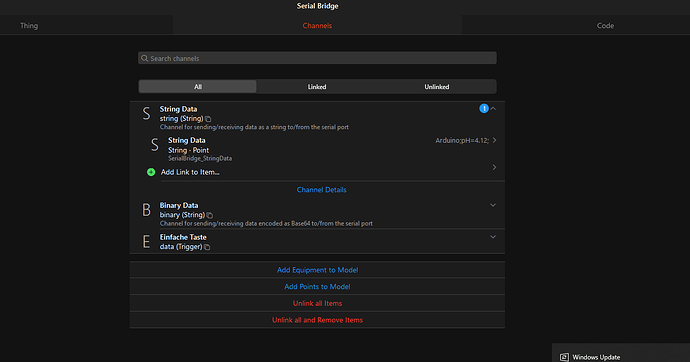This screenshot has width=690, height=362.
Task: Open Channel Details link
Action: [x=321, y=190]
